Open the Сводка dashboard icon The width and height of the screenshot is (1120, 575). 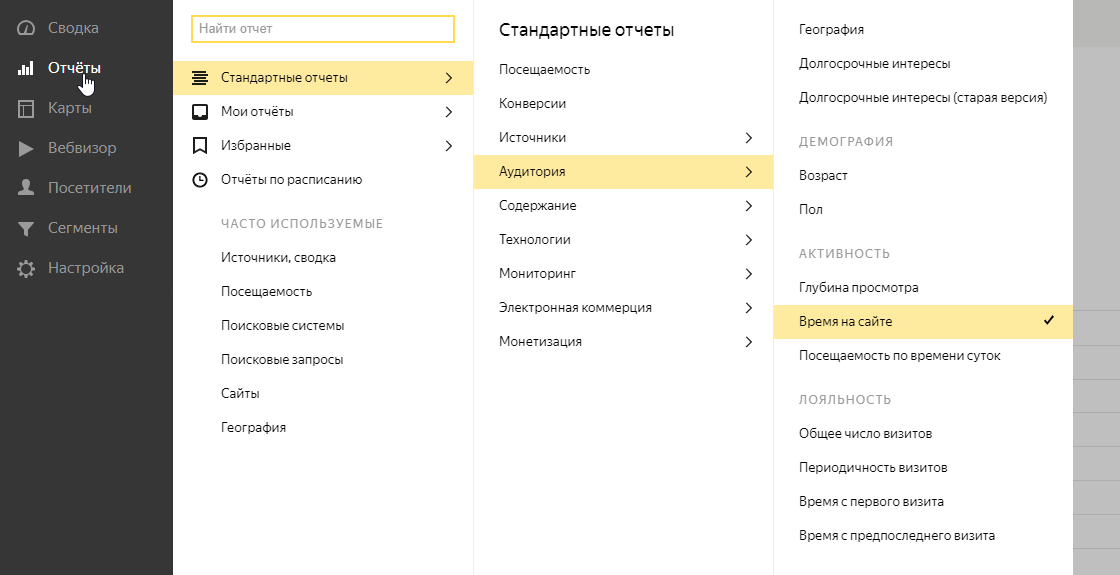tap(26, 28)
